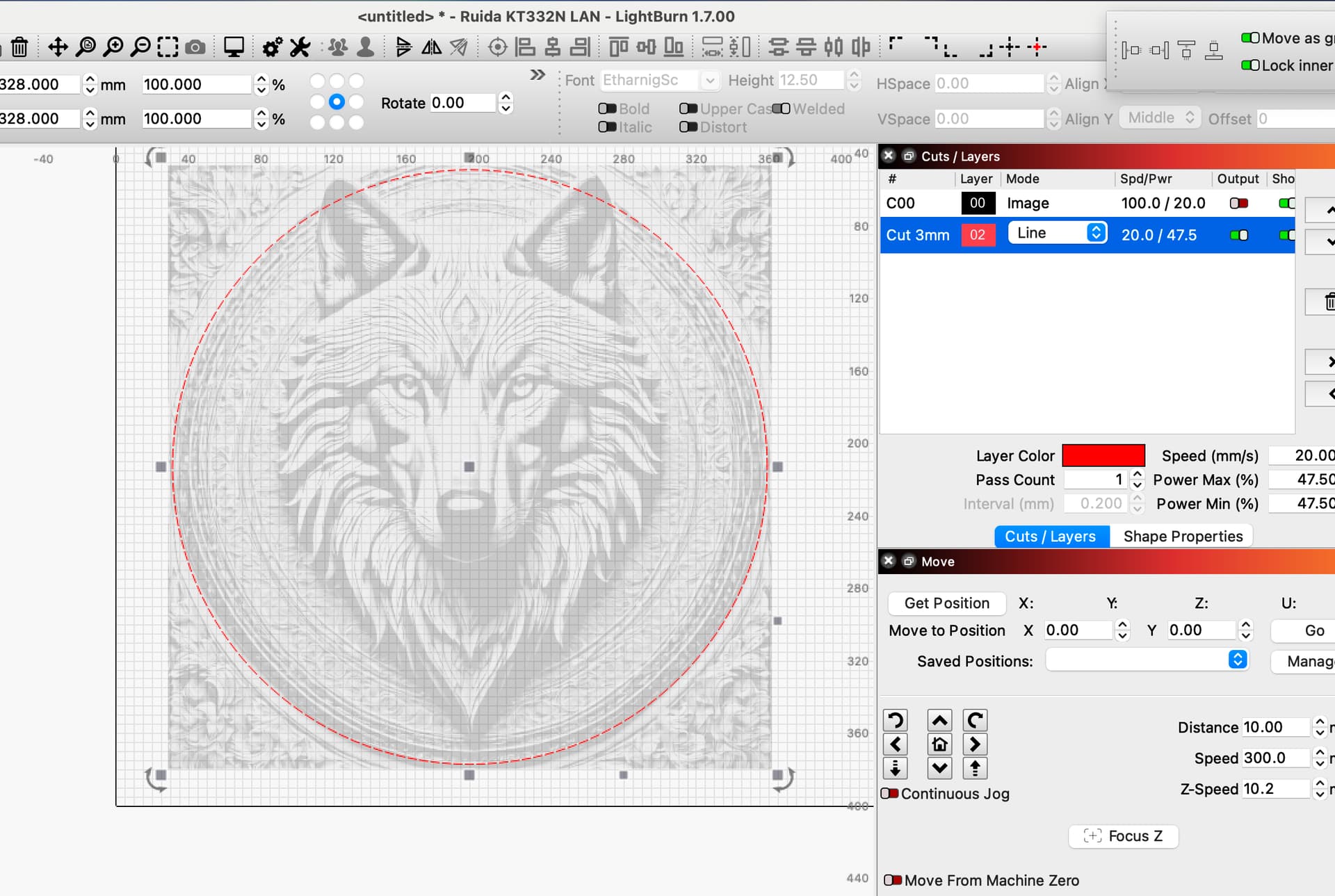Open the camera capture tool
1335x896 pixels.
coord(195,47)
